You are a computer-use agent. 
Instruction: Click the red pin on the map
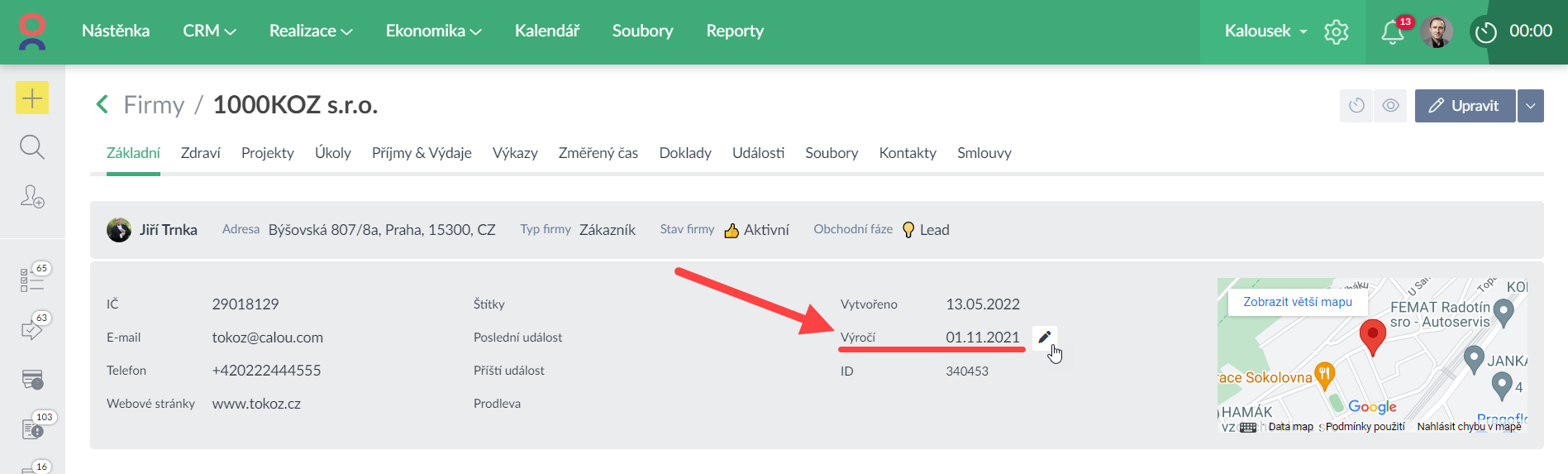(x=1372, y=335)
